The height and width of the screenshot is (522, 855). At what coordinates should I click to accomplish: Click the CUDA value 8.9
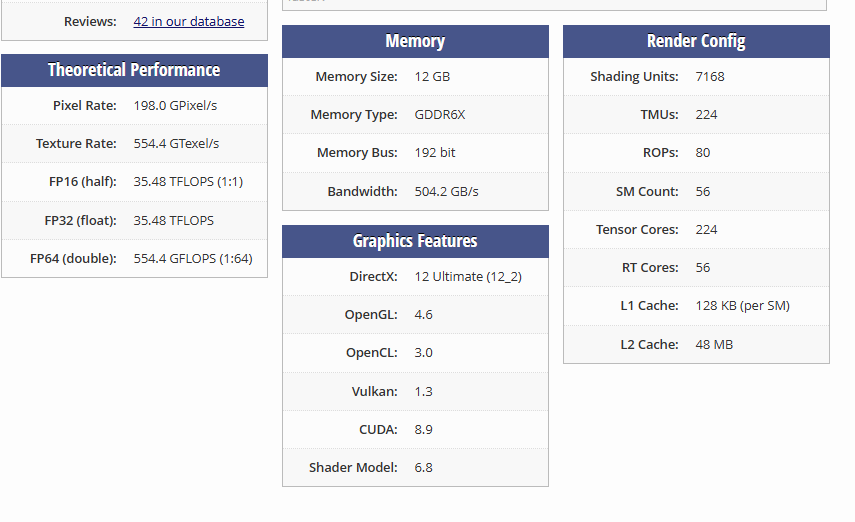[423, 430]
